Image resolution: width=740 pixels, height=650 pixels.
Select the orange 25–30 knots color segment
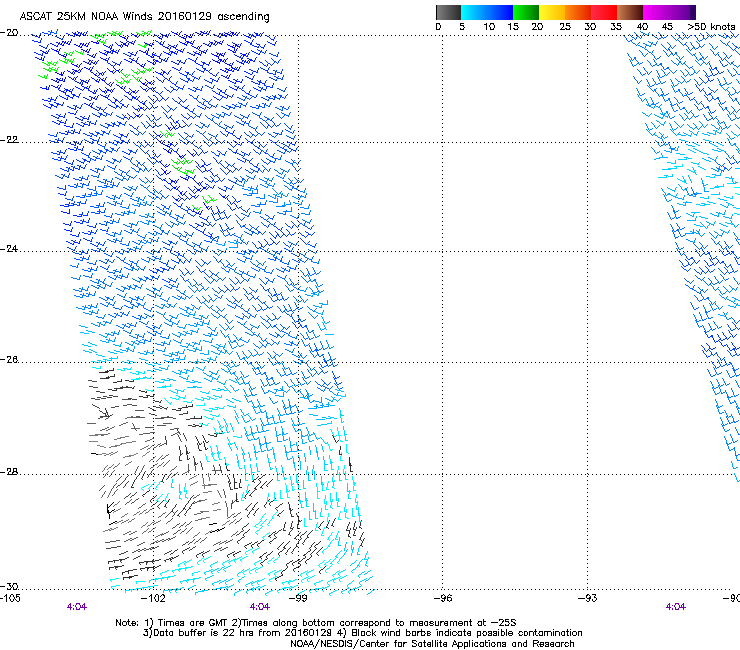(578, 12)
